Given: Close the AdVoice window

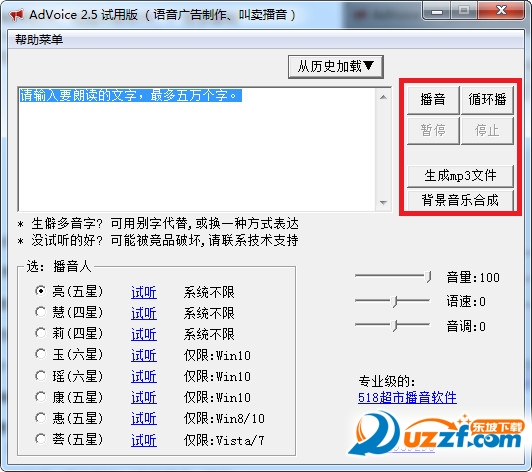Looking at the screenshot, I should pos(501,11).
